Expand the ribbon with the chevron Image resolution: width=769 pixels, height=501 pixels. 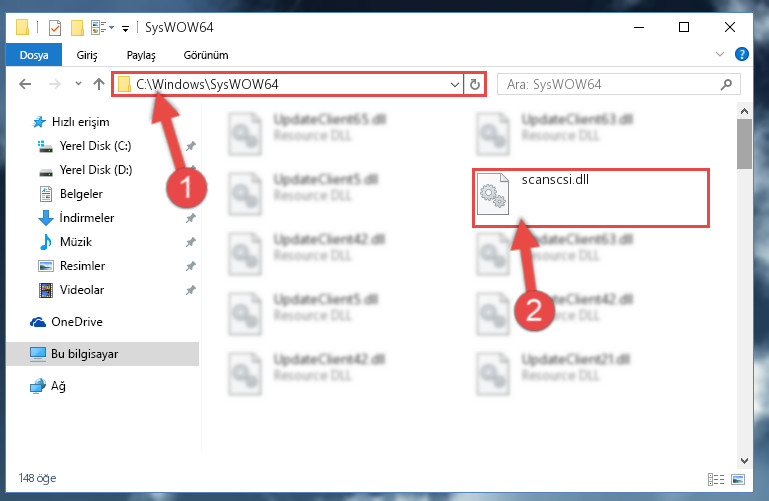719,54
